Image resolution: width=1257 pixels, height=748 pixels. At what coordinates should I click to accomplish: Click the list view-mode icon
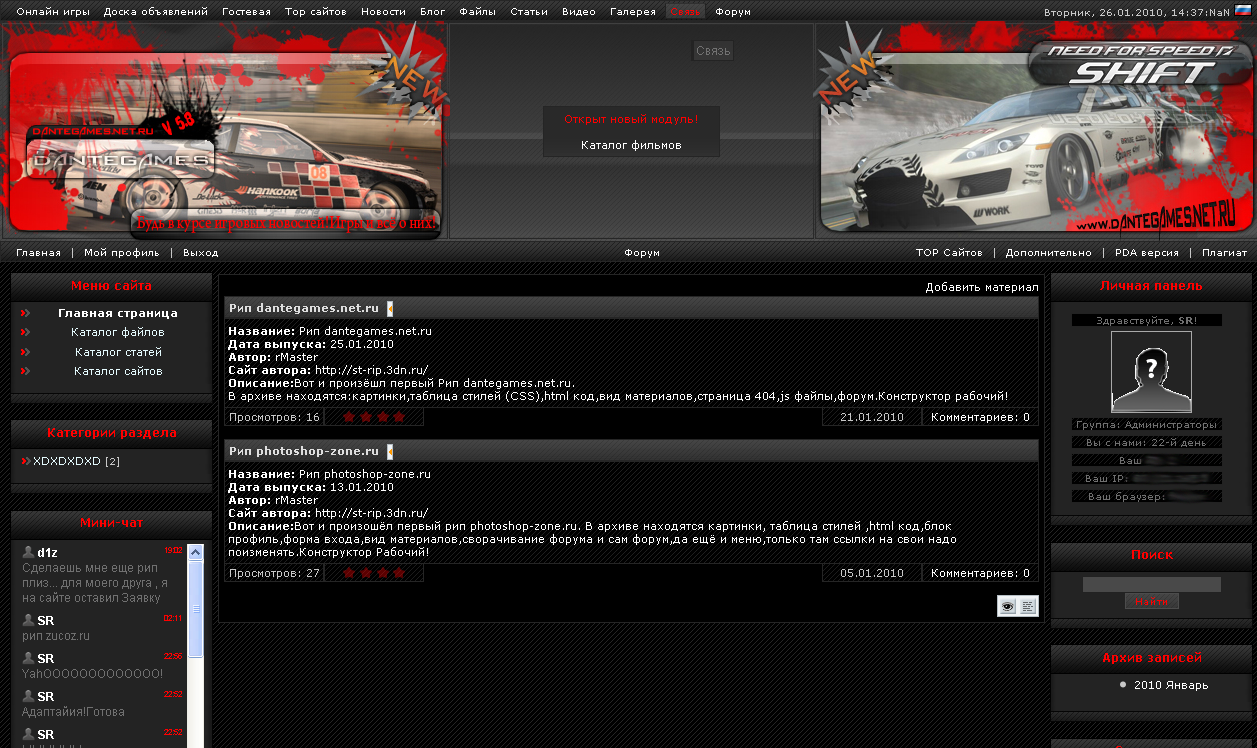[x=1028, y=606]
